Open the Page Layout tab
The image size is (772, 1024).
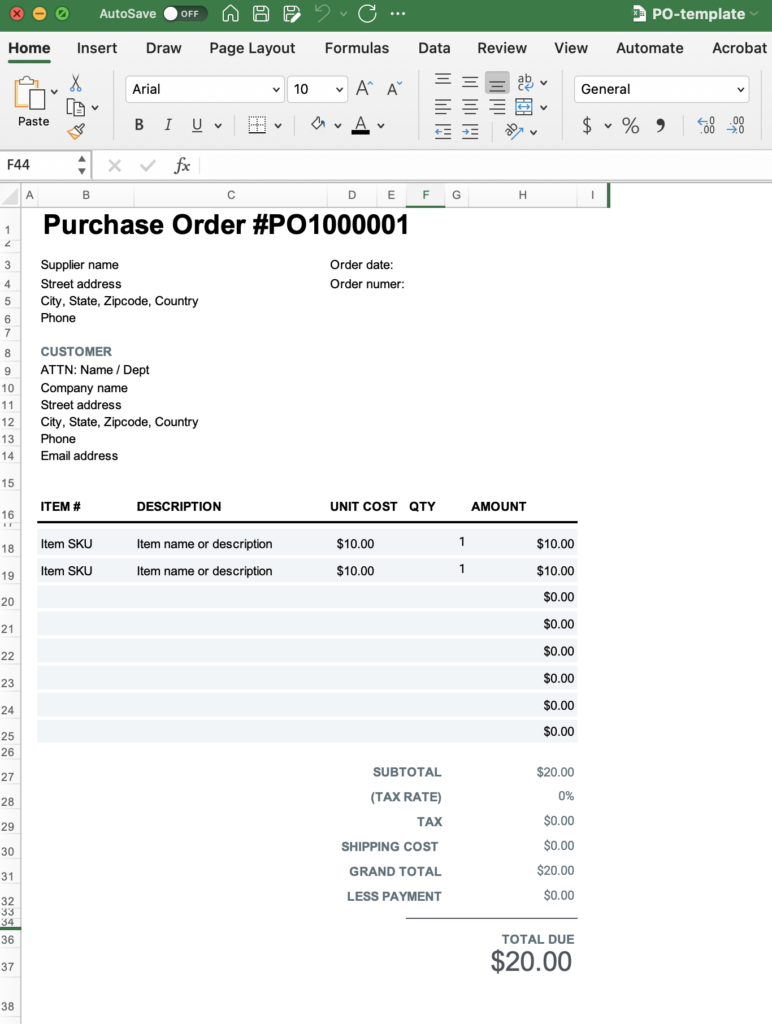click(x=252, y=48)
